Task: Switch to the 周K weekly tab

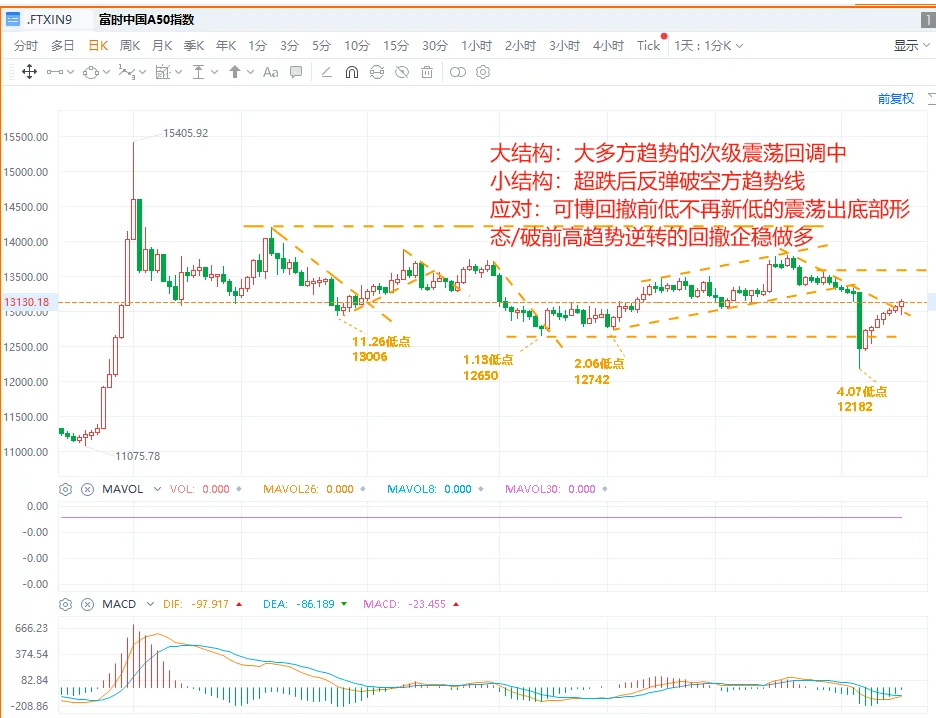Action: pos(130,46)
